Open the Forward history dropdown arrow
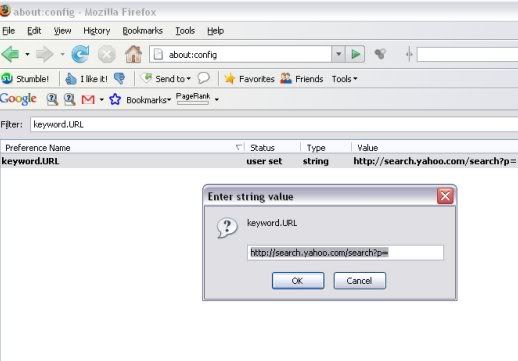This screenshot has width=518, height=361. pos(62,54)
